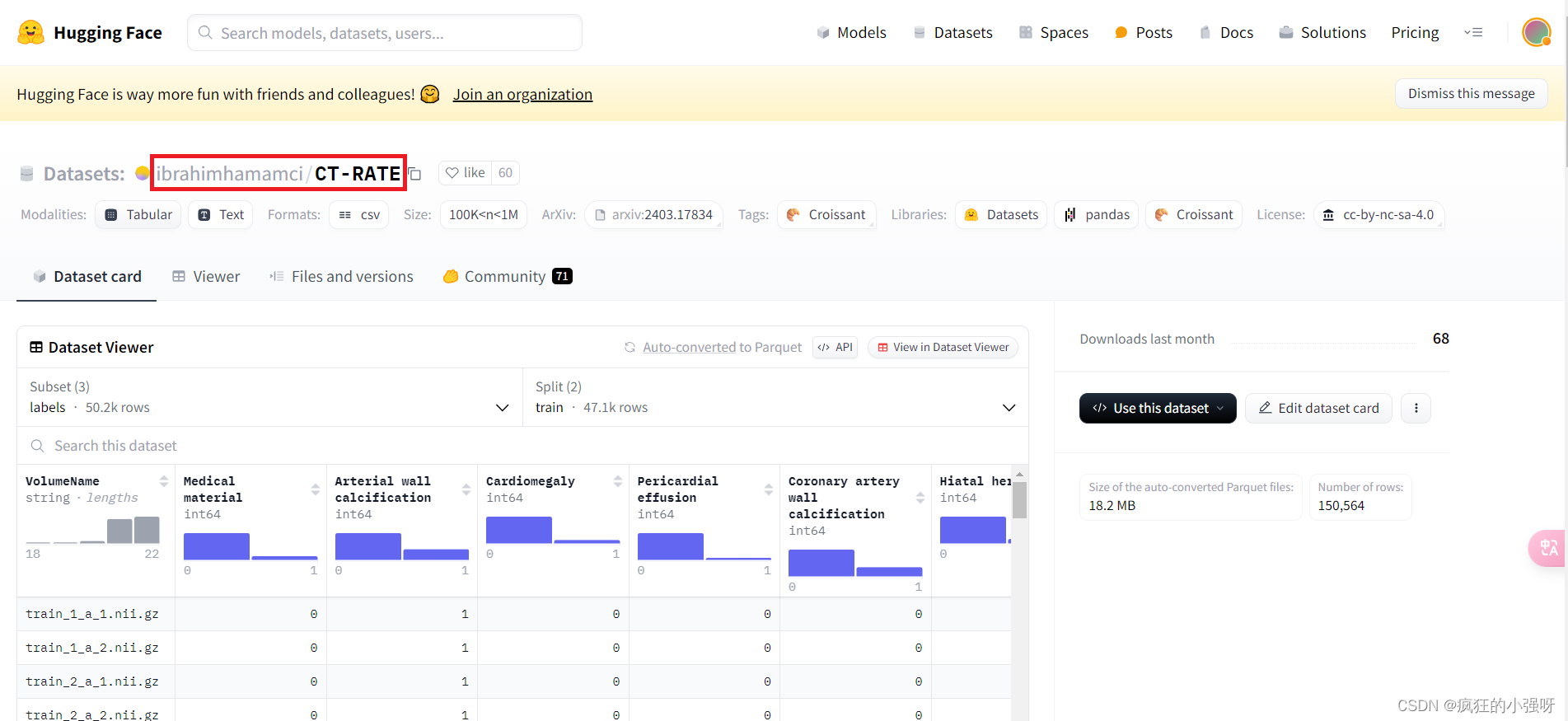1568x721 pixels.
Task: Dismiss this message banner
Action: (1471, 94)
